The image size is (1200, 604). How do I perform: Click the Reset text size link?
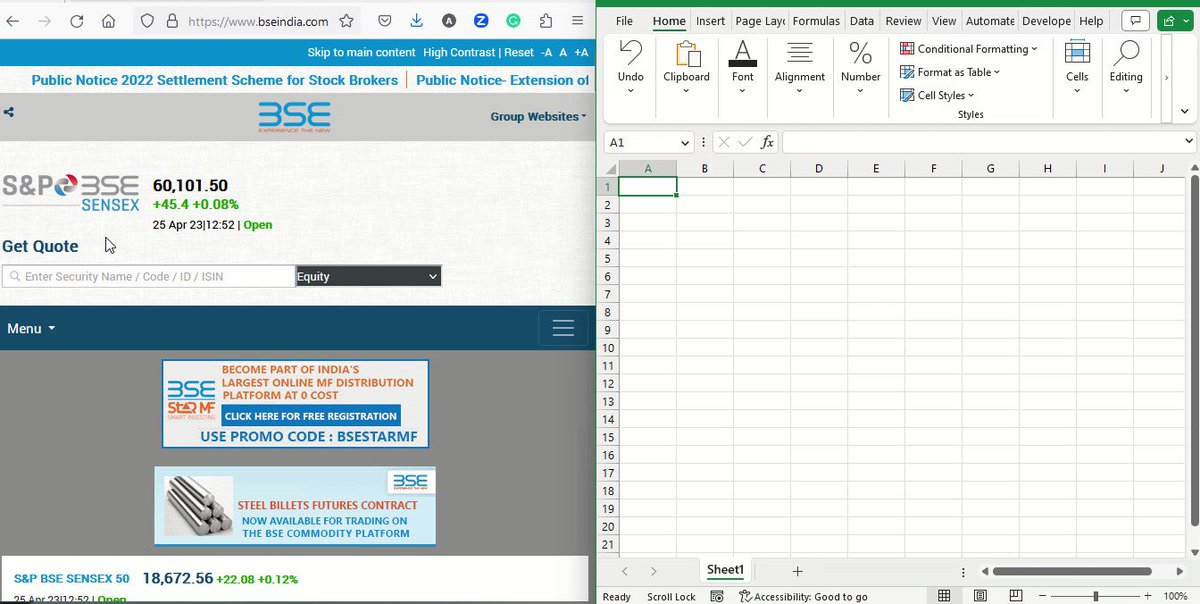(x=519, y=52)
